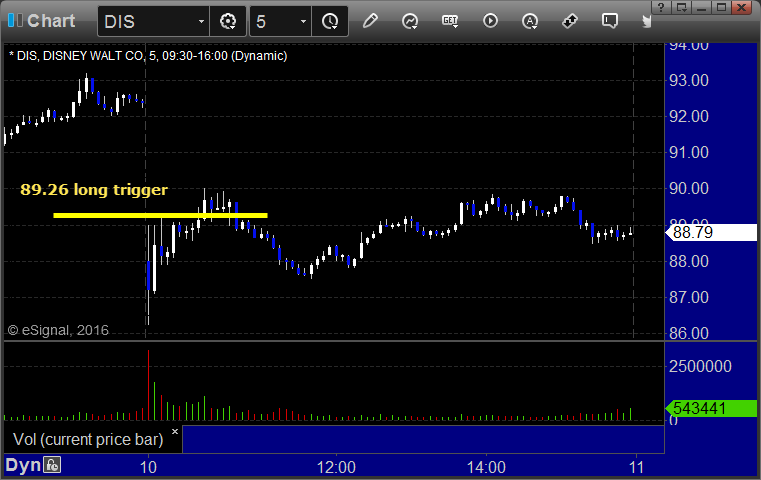Click the 2500000 volume axis label
The height and width of the screenshot is (480, 761).
pyautogui.click(x=700, y=366)
